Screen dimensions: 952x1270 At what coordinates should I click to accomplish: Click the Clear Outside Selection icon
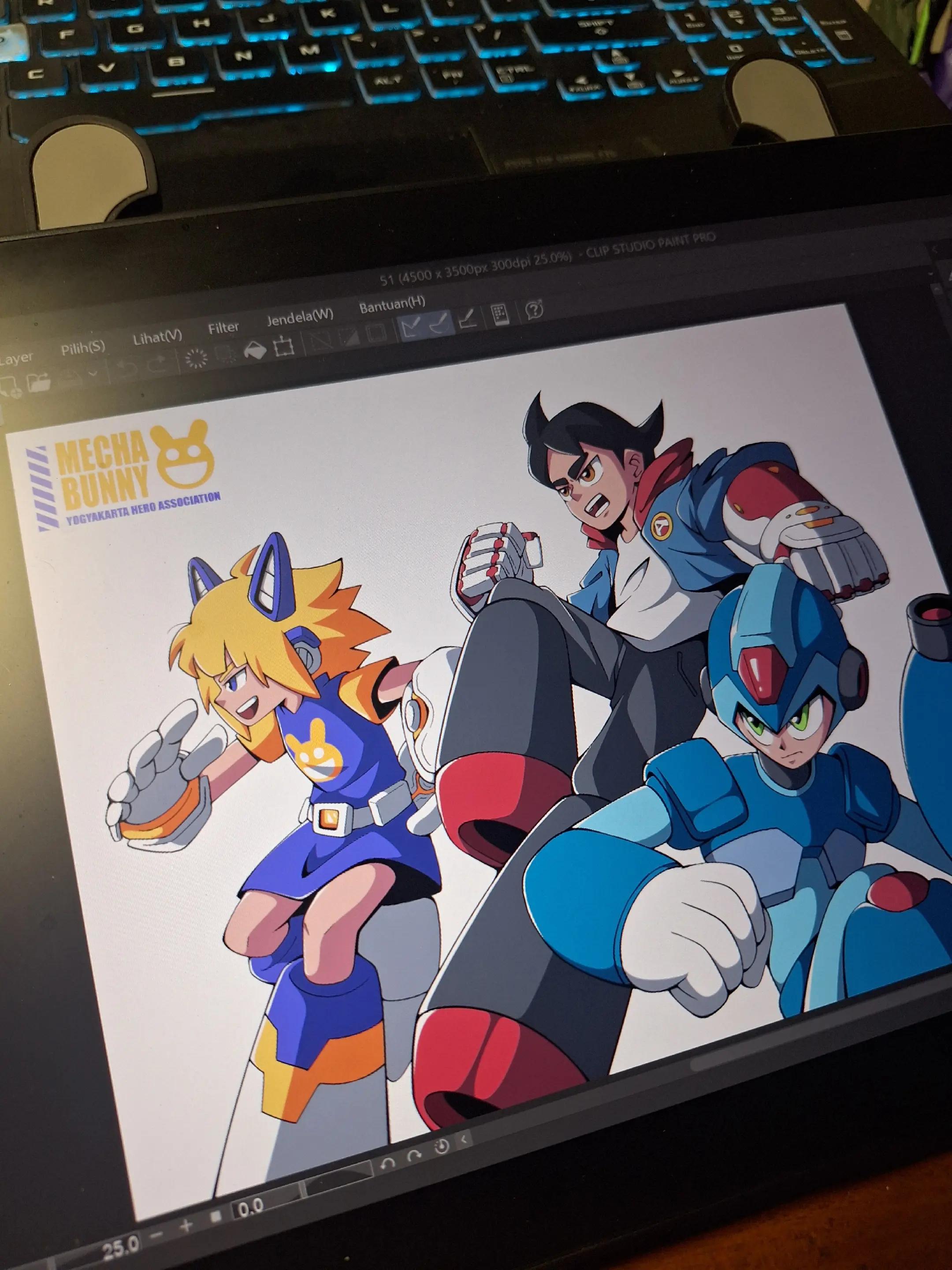pyautogui.click(x=225, y=355)
